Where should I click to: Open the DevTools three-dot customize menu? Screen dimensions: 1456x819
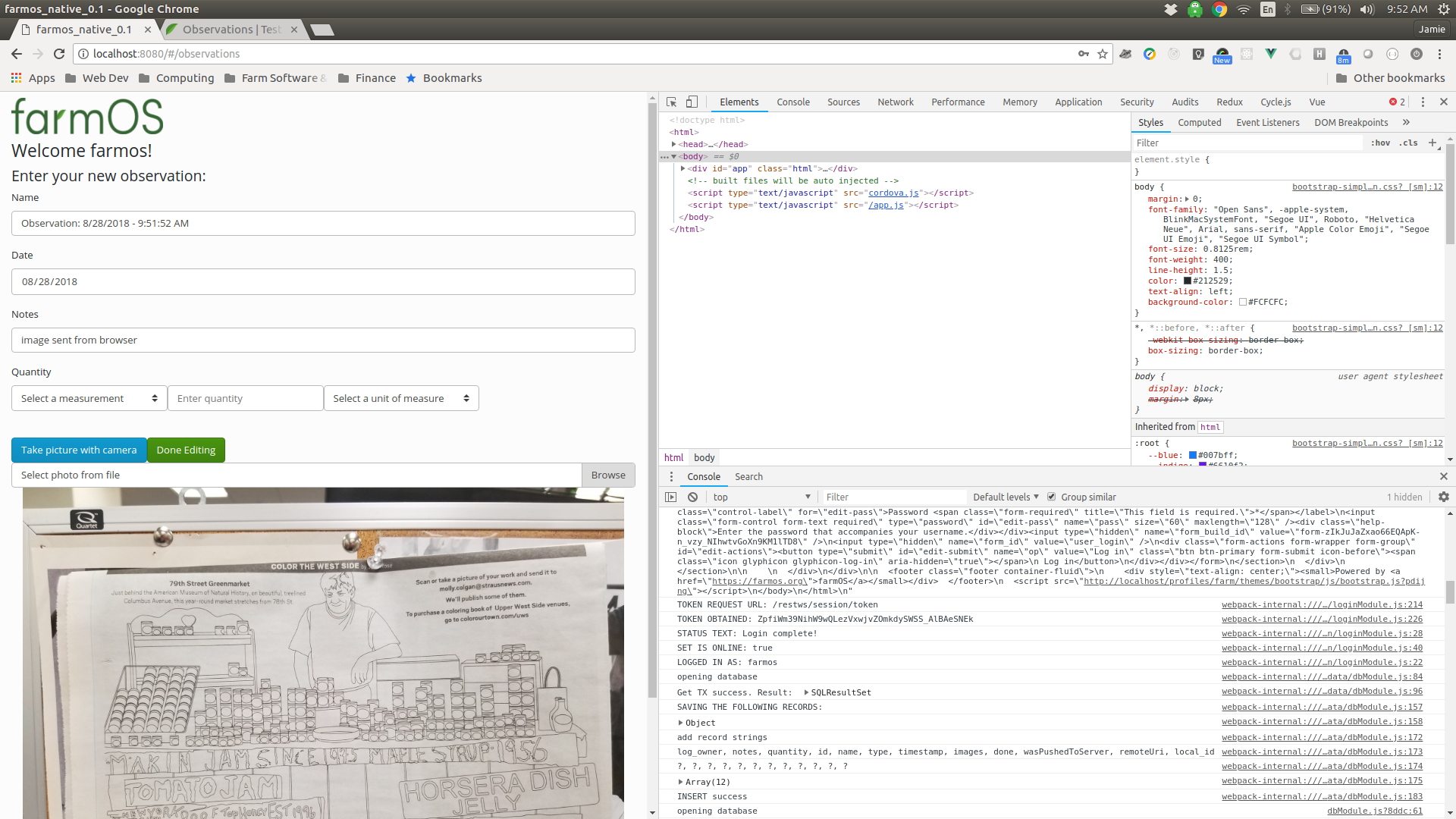pyautogui.click(x=1423, y=102)
